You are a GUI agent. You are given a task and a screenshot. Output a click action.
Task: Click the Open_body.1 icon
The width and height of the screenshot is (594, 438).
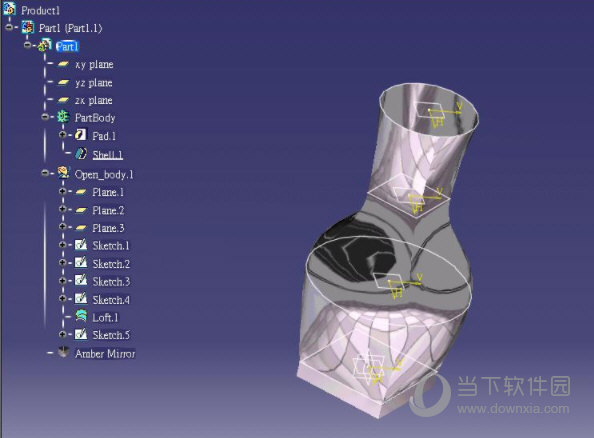(x=63, y=173)
